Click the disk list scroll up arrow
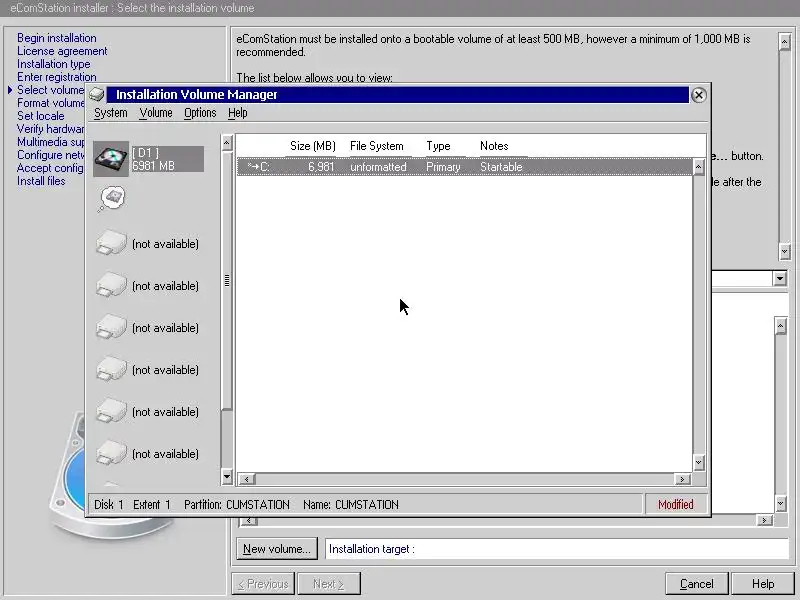 coord(227,143)
